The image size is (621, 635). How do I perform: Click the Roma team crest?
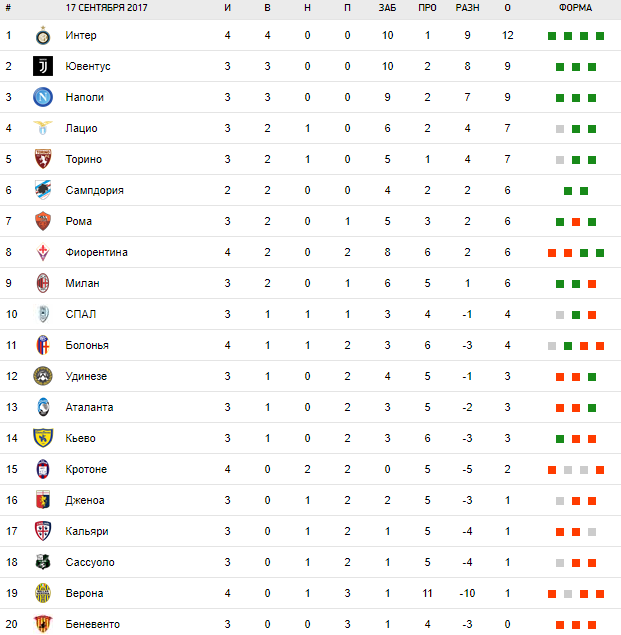(x=42, y=222)
